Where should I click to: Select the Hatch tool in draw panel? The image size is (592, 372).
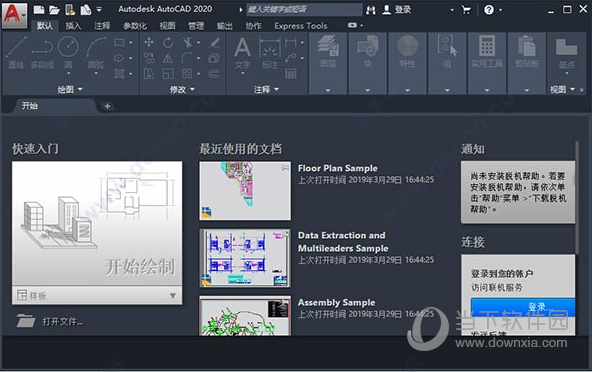(x=119, y=73)
